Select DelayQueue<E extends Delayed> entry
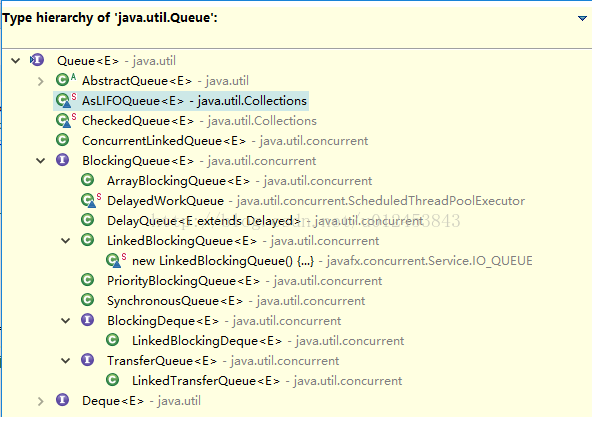The image size is (592, 421). coord(265,221)
